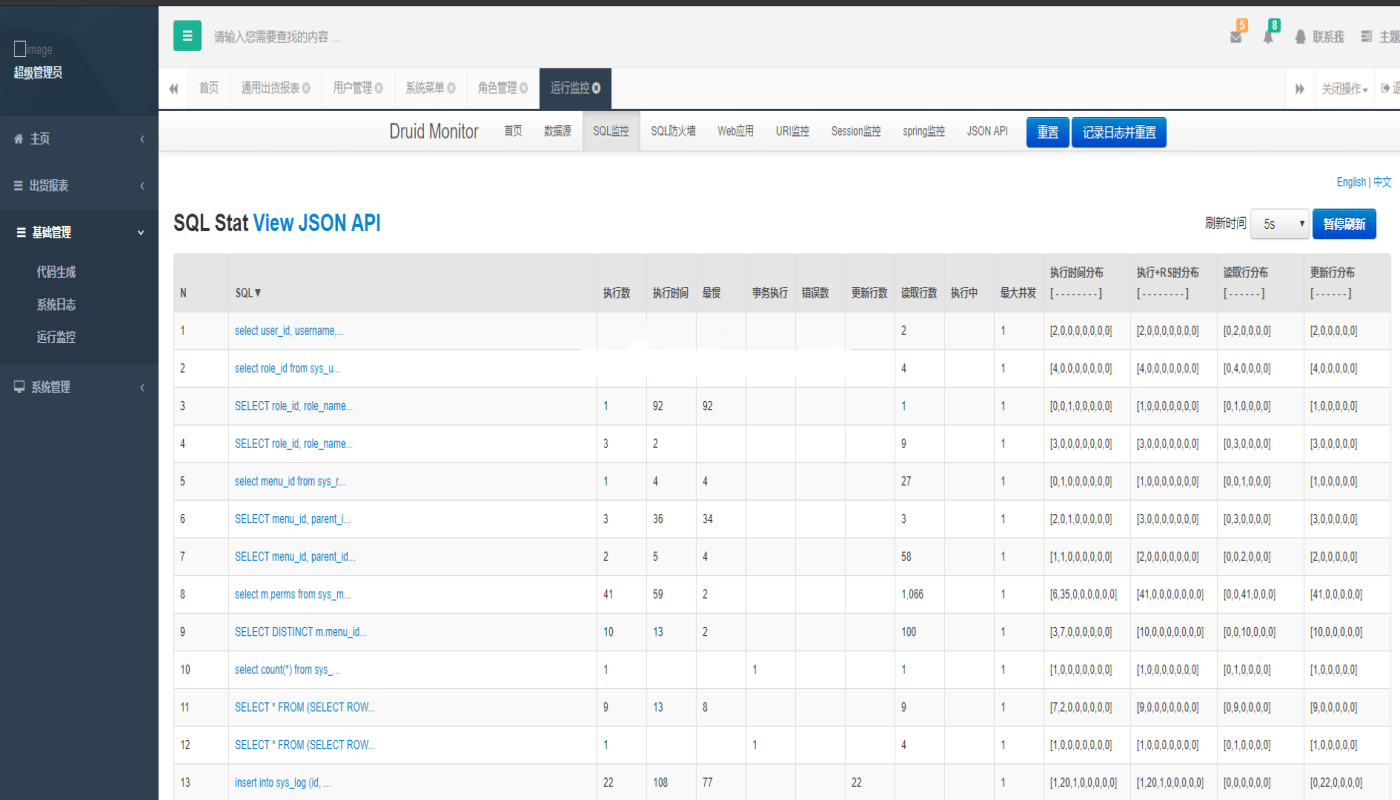
Task: Sort by the 最大并发 column header
Action: tap(1018, 293)
